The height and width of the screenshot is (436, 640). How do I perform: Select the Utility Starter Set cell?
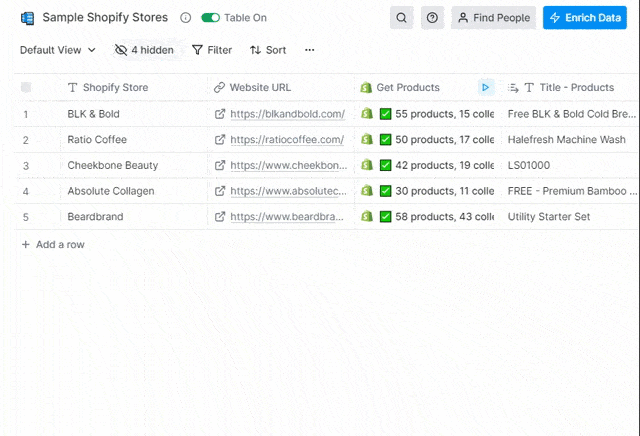pos(571,217)
